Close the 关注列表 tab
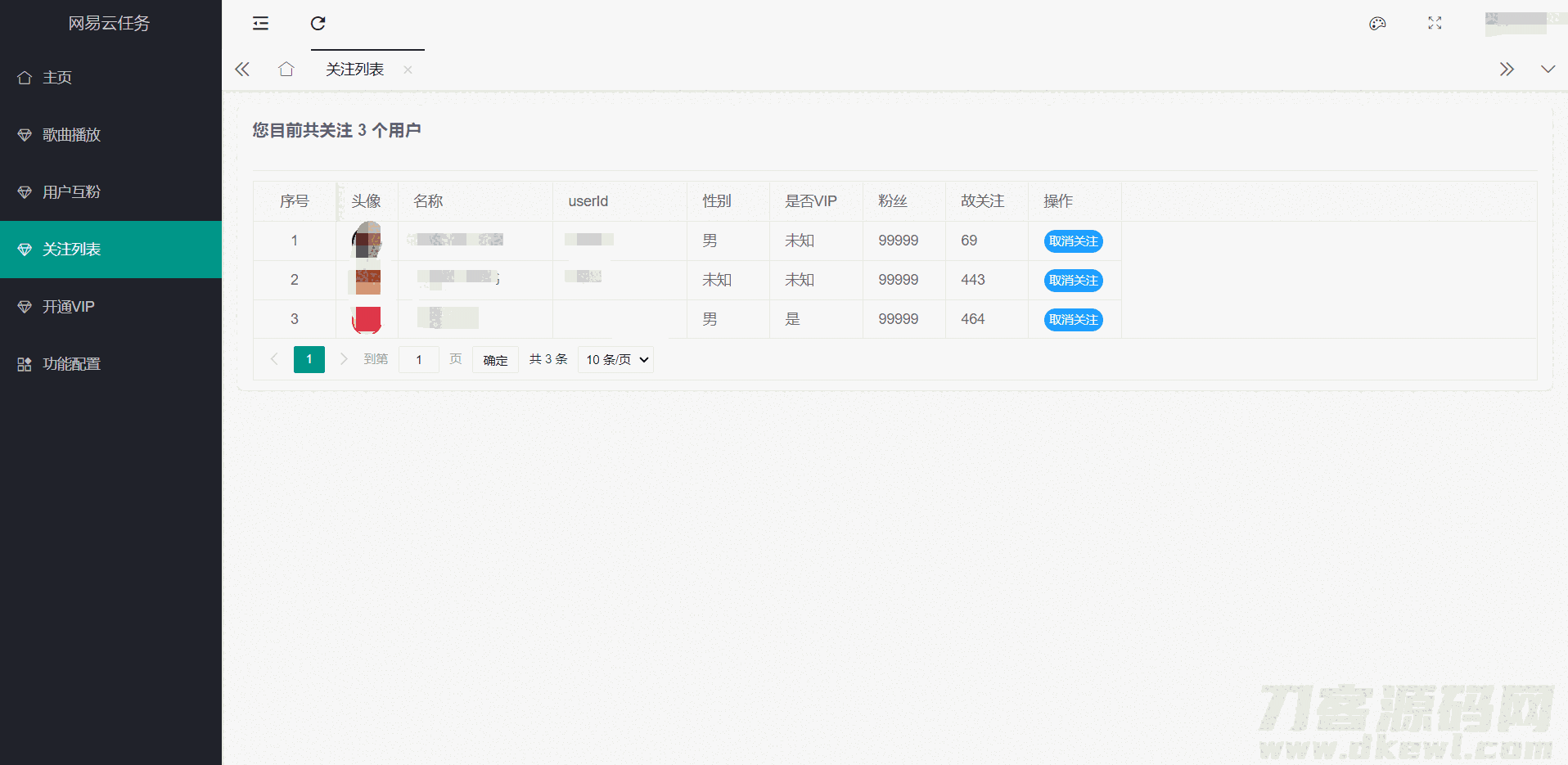Viewport: 1568px width, 765px height. pyautogui.click(x=408, y=70)
